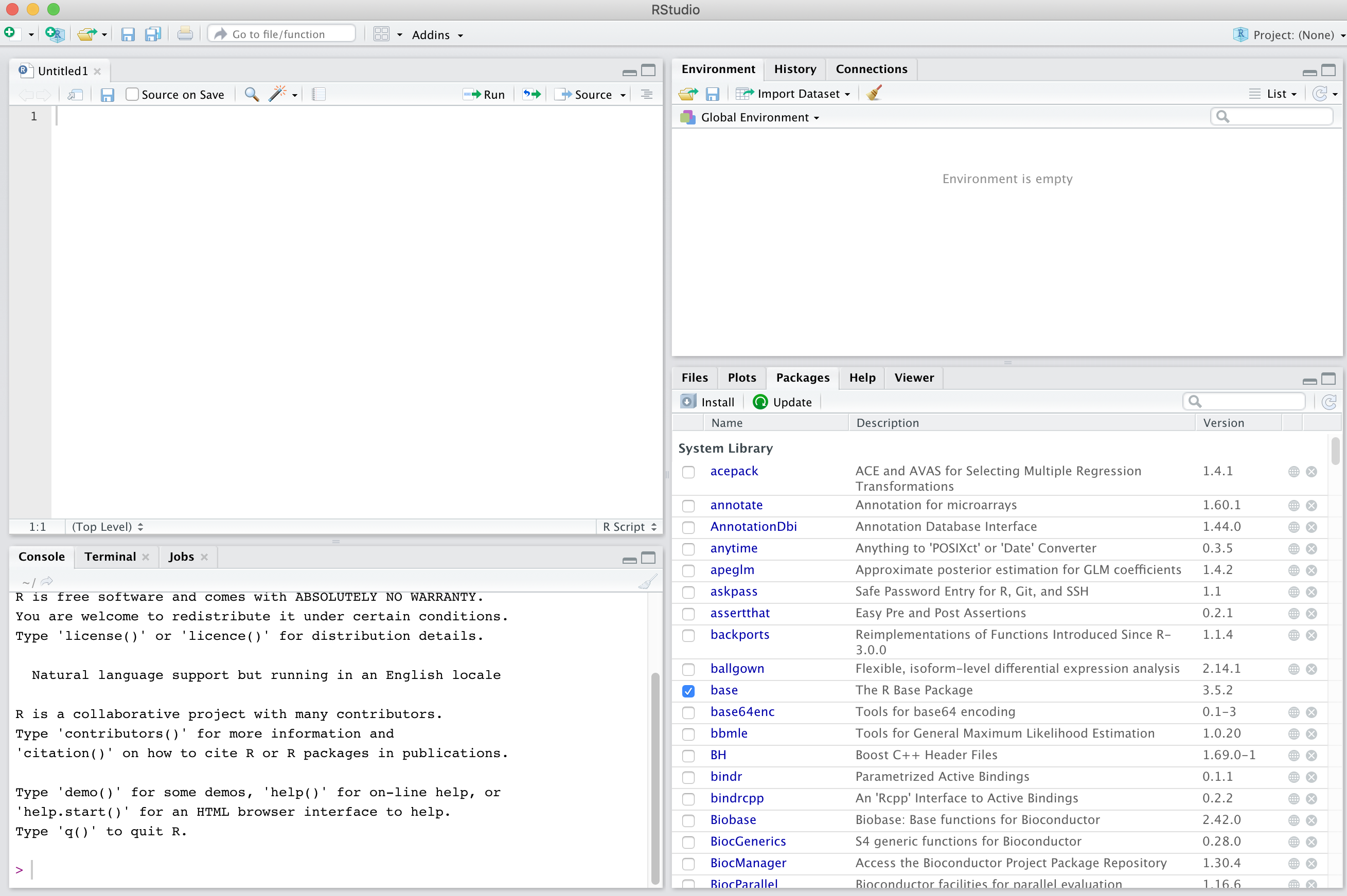Click the Compile Report notebook icon
Image resolution: width=1347 pixels, height=896 pixels.
(x=319, y=94)
